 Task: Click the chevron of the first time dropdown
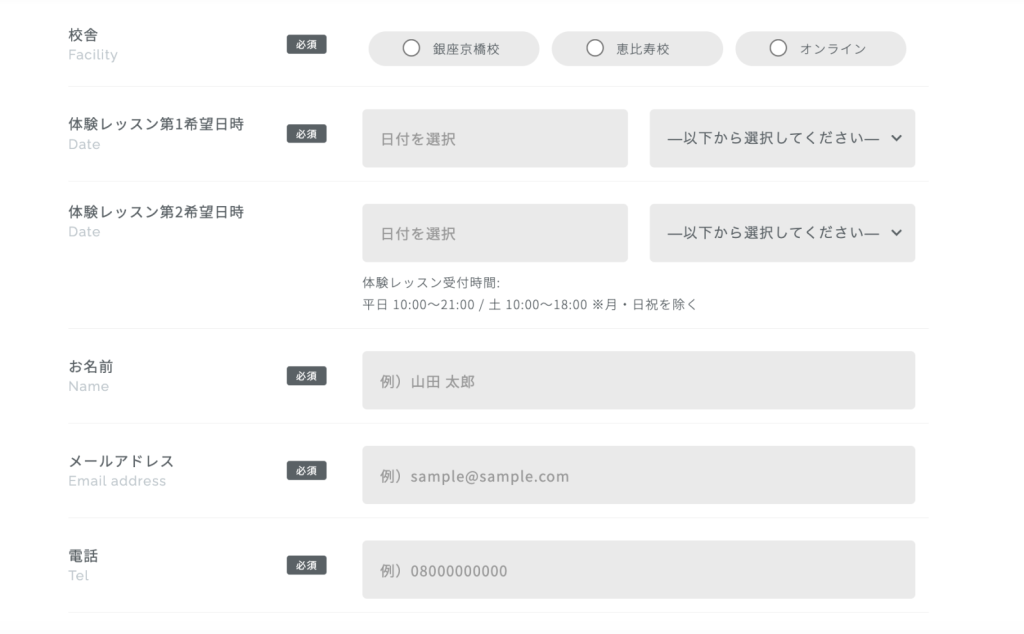pos(896,138)
